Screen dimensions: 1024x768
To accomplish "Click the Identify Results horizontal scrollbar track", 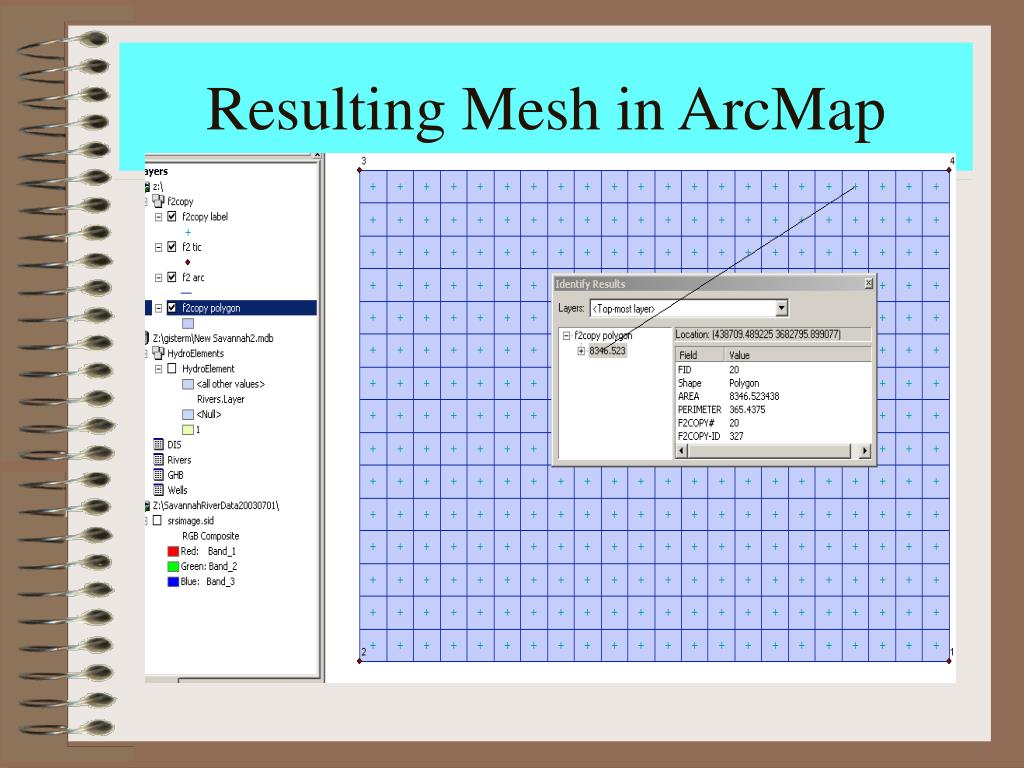I will coord(769,451).
